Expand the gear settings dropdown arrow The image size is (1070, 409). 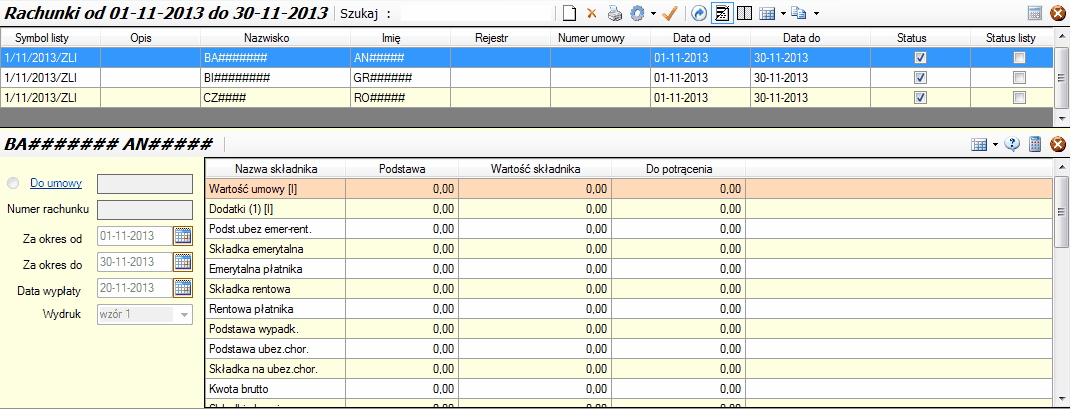pyautogui.click(x=653, y=14)
